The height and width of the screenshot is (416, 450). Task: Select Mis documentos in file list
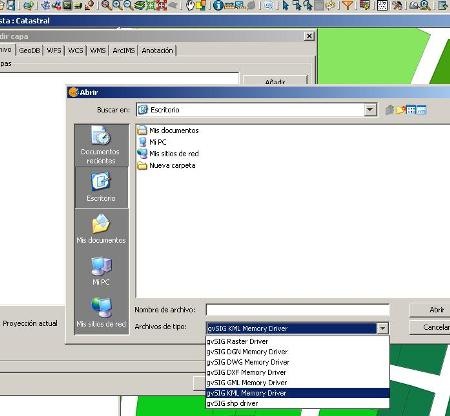point(168,130)
